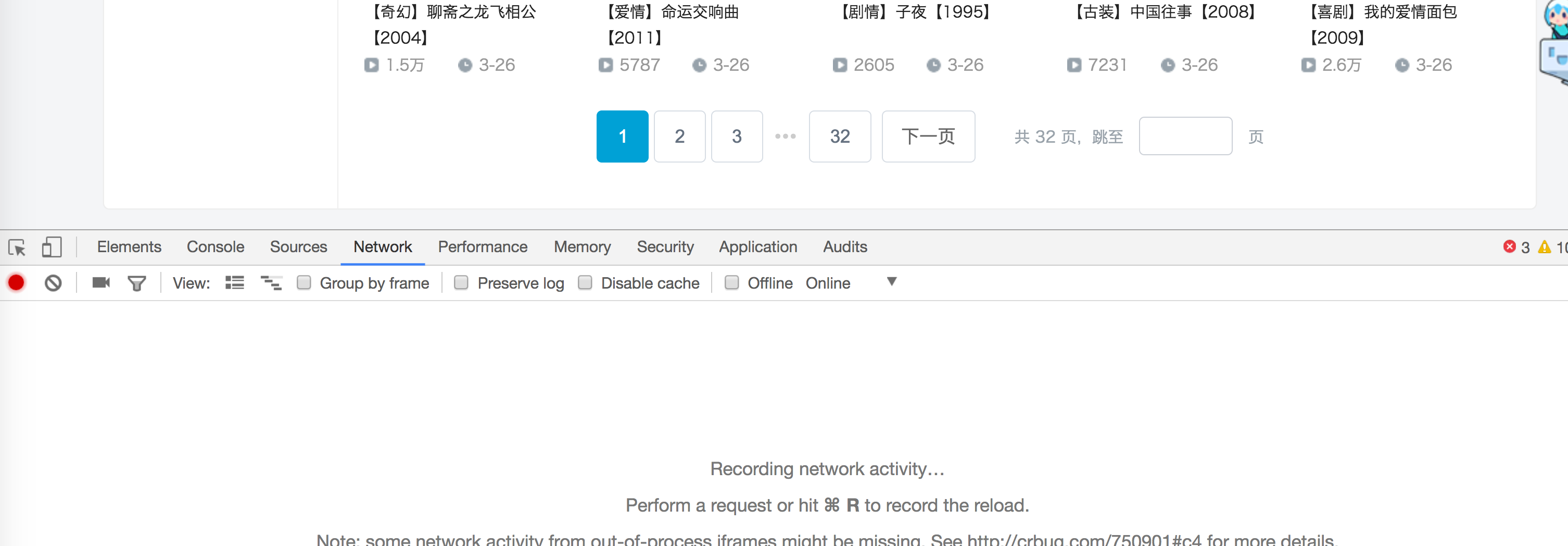This screenshot has width=1568, height=546.
Task: Toggle the device toolbar icon
Action: pyautogui.click(x=52, y=247)
